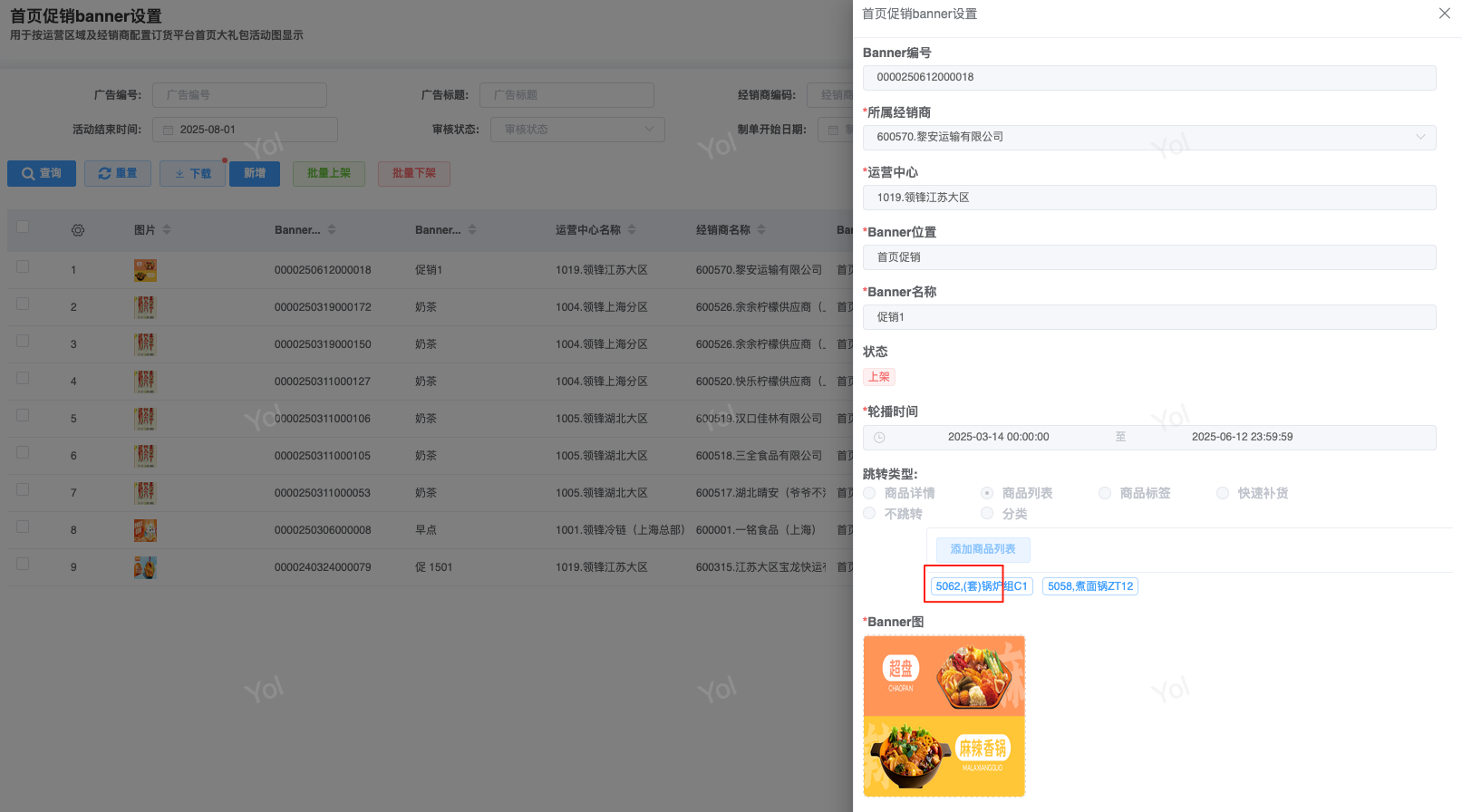Click the 促 1501 banner name cell
The height and width of the screenshot is (812, 1462).
(434, 567)
